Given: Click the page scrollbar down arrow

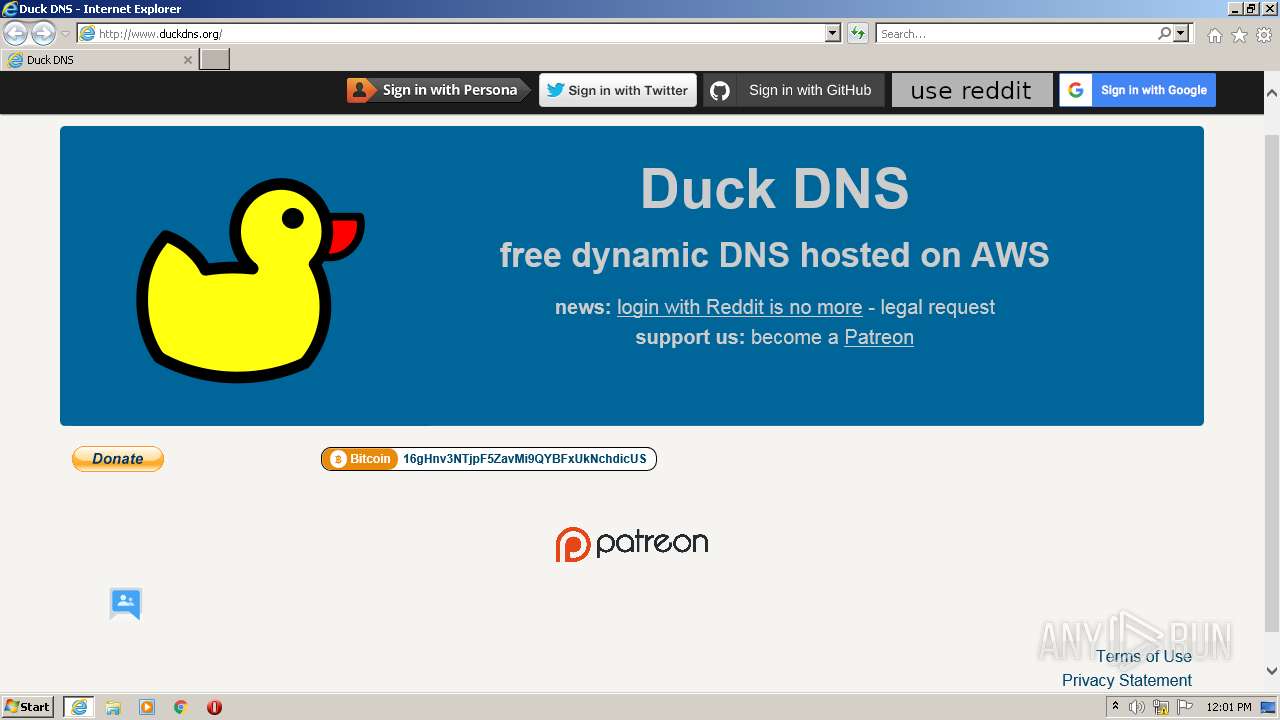Looking at the screenshot, I should 1272,671.
